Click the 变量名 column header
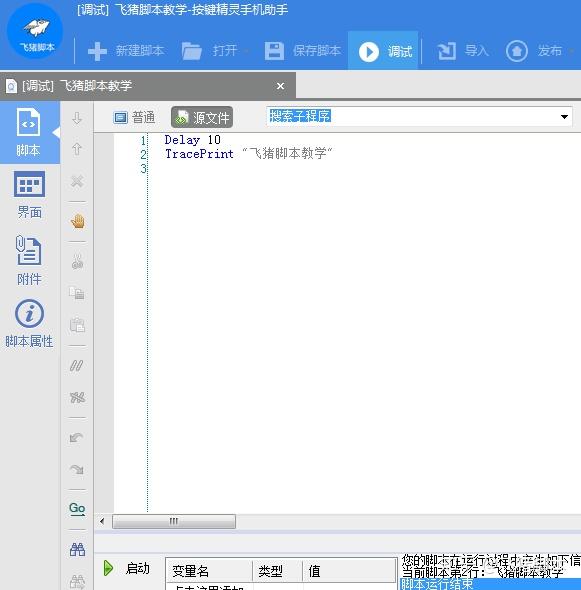Screen dimensions: 581x590 click(x=208, y=571)
